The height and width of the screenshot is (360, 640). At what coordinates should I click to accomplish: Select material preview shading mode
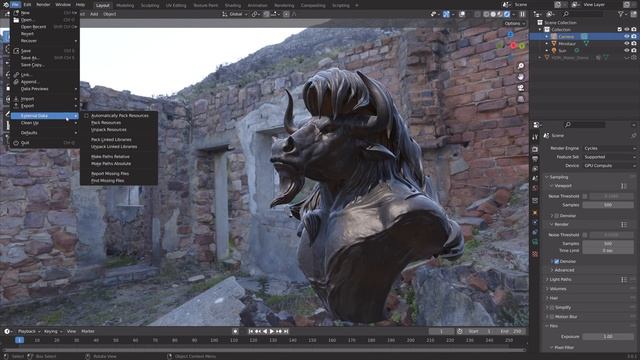click(500, 14)
